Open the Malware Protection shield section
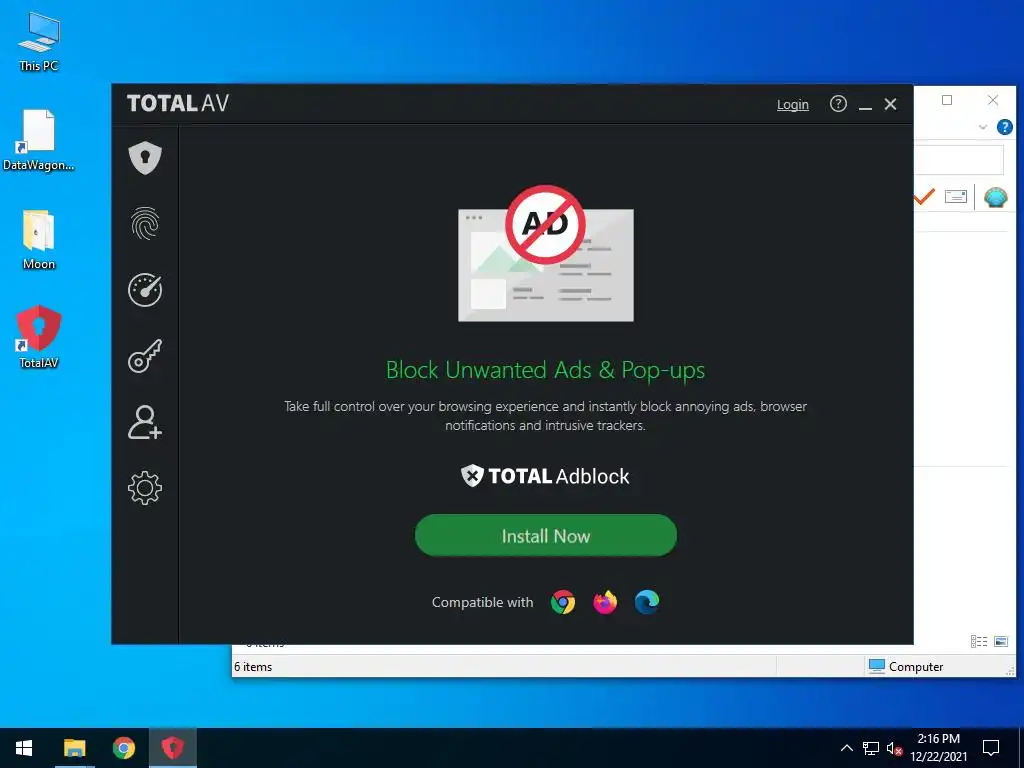 [145, 157]
